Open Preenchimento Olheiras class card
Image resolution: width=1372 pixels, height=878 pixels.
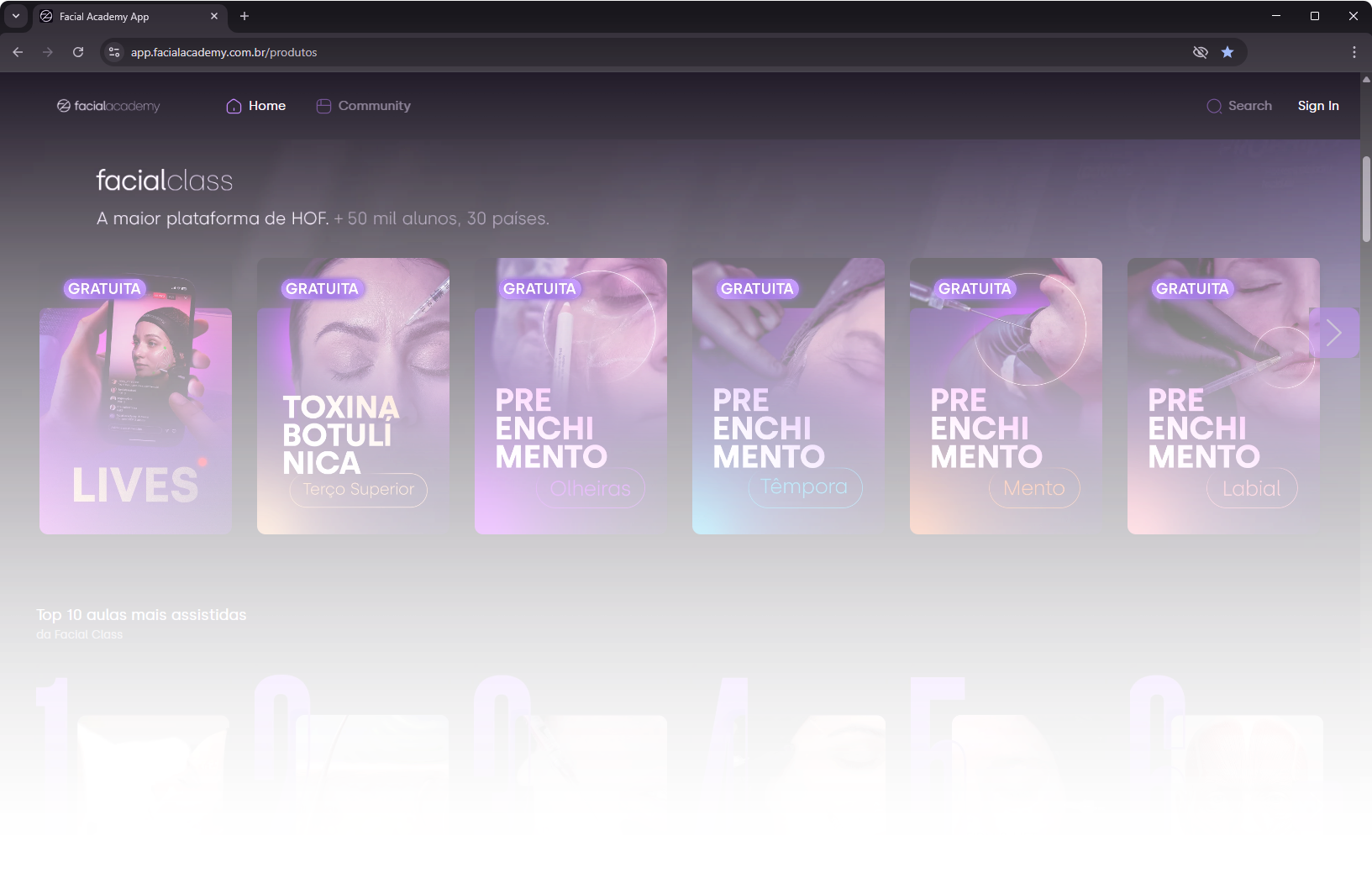pyautogui.click(x=570, y=396)
